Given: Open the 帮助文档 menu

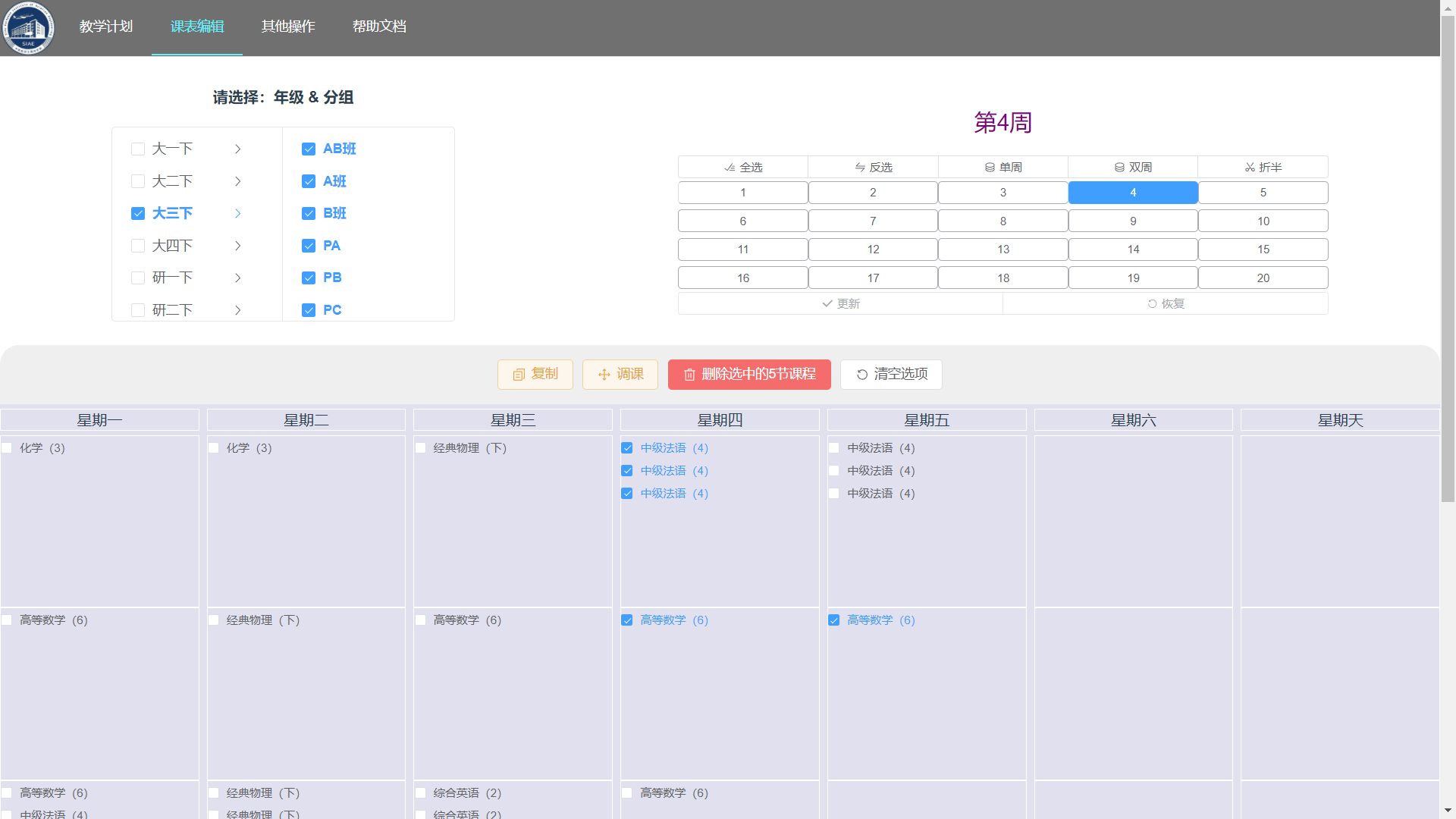Looking at the screenshot, I should (379, 27).
